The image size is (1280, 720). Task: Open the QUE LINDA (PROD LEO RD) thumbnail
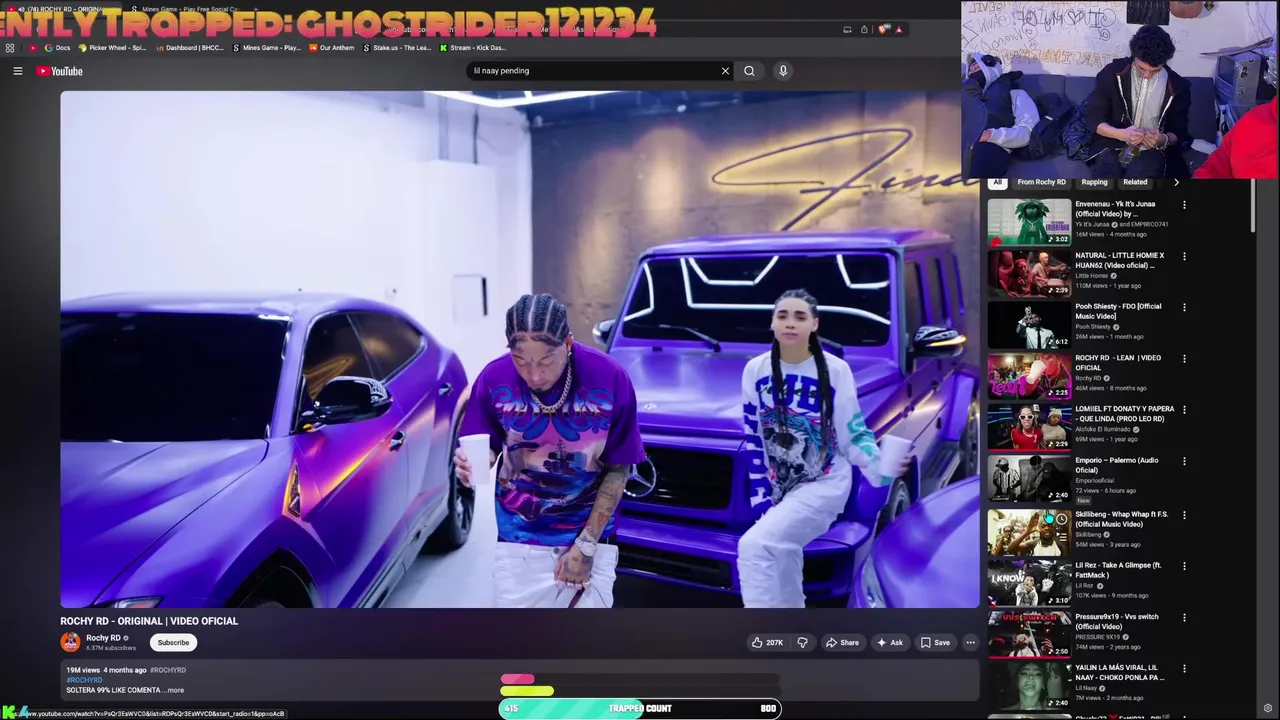pyautogui.click(x=1029, y=427)
